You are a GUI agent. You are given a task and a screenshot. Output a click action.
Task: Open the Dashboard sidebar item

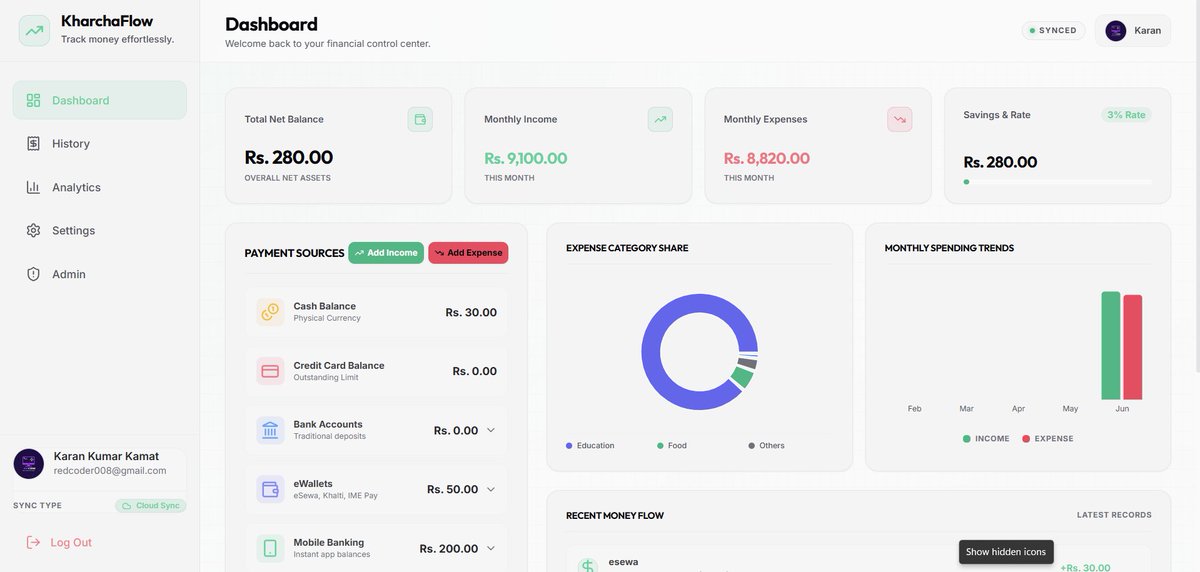99,100
